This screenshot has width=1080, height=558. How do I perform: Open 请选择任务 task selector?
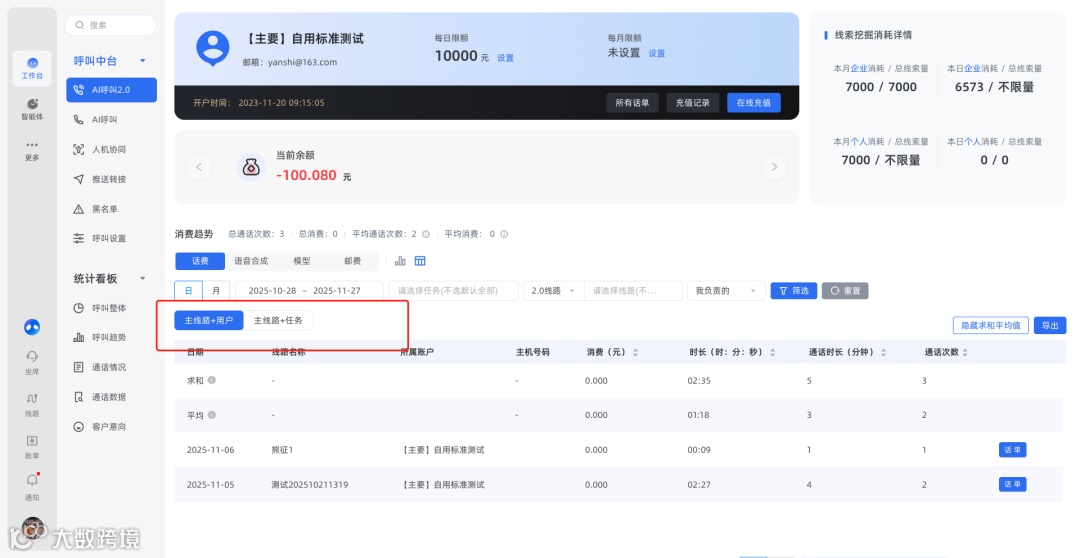[x=453, y=291]
